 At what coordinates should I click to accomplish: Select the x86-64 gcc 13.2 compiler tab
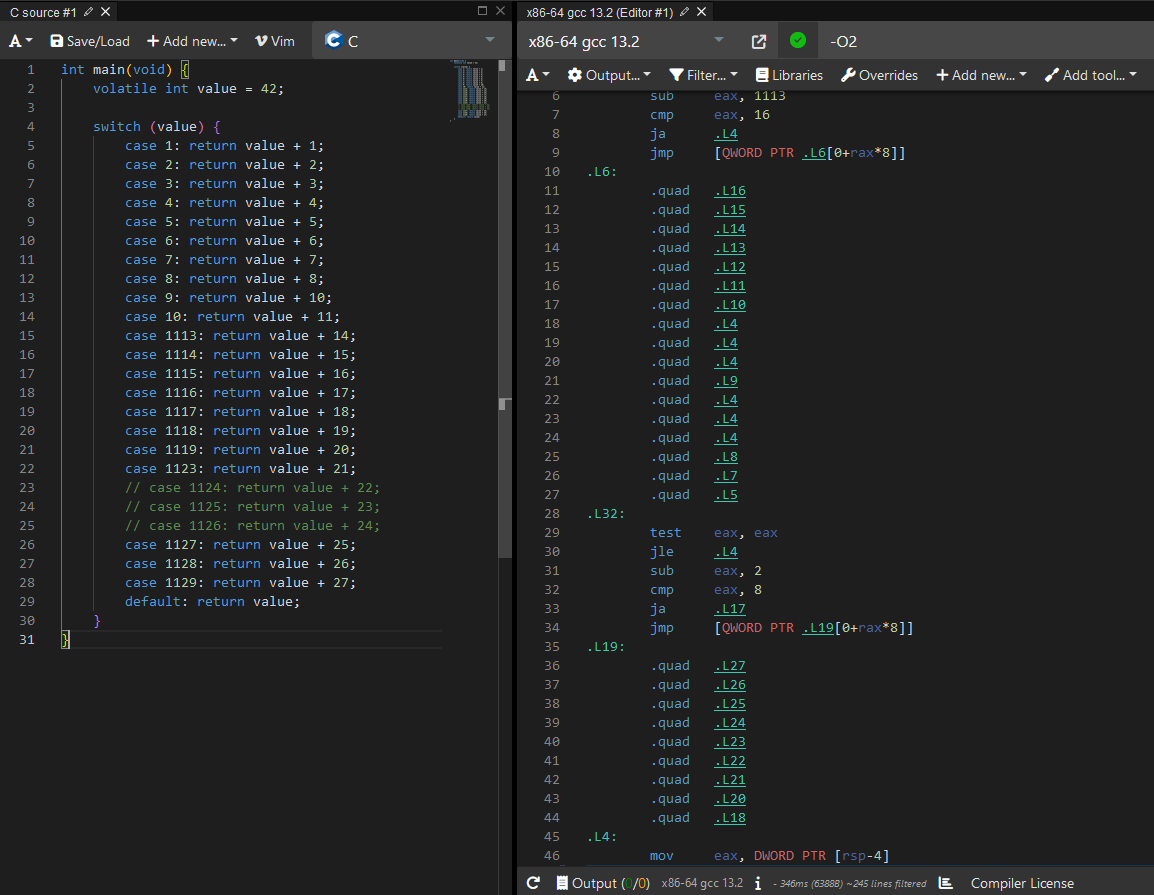[x=600, y=12]
